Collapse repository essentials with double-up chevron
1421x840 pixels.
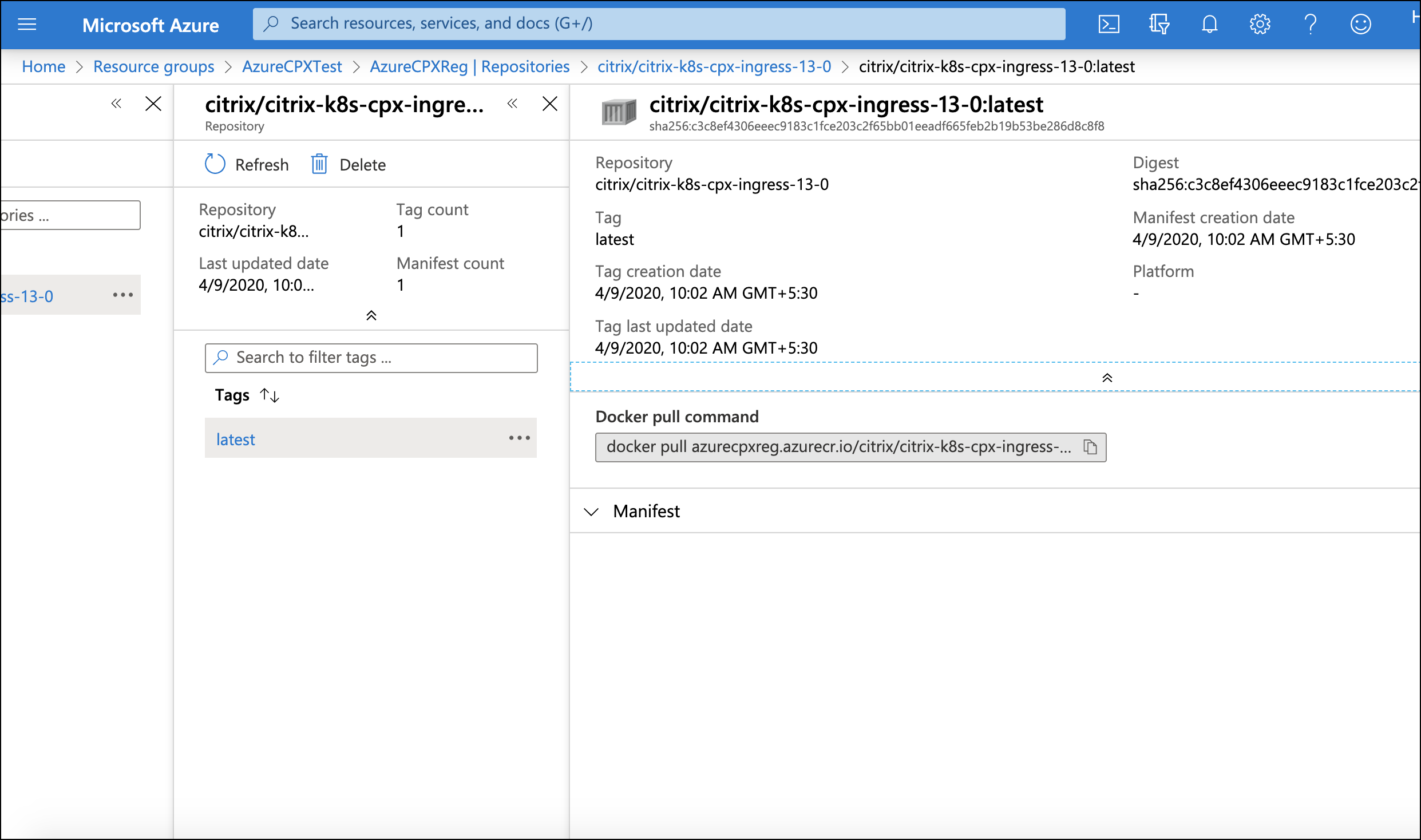[371, 315]
